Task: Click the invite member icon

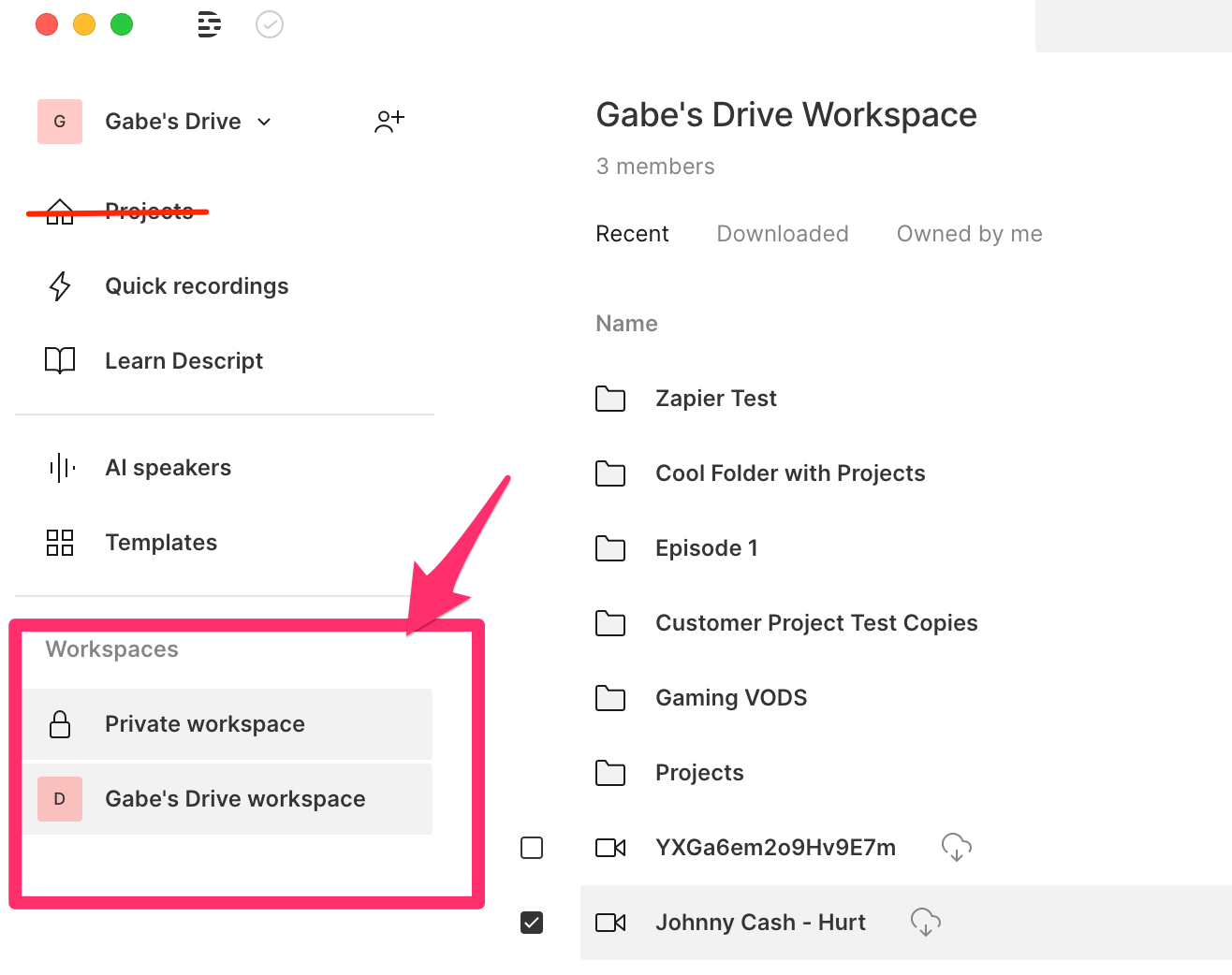Action: pyautogui.click(x=389, y=121)
